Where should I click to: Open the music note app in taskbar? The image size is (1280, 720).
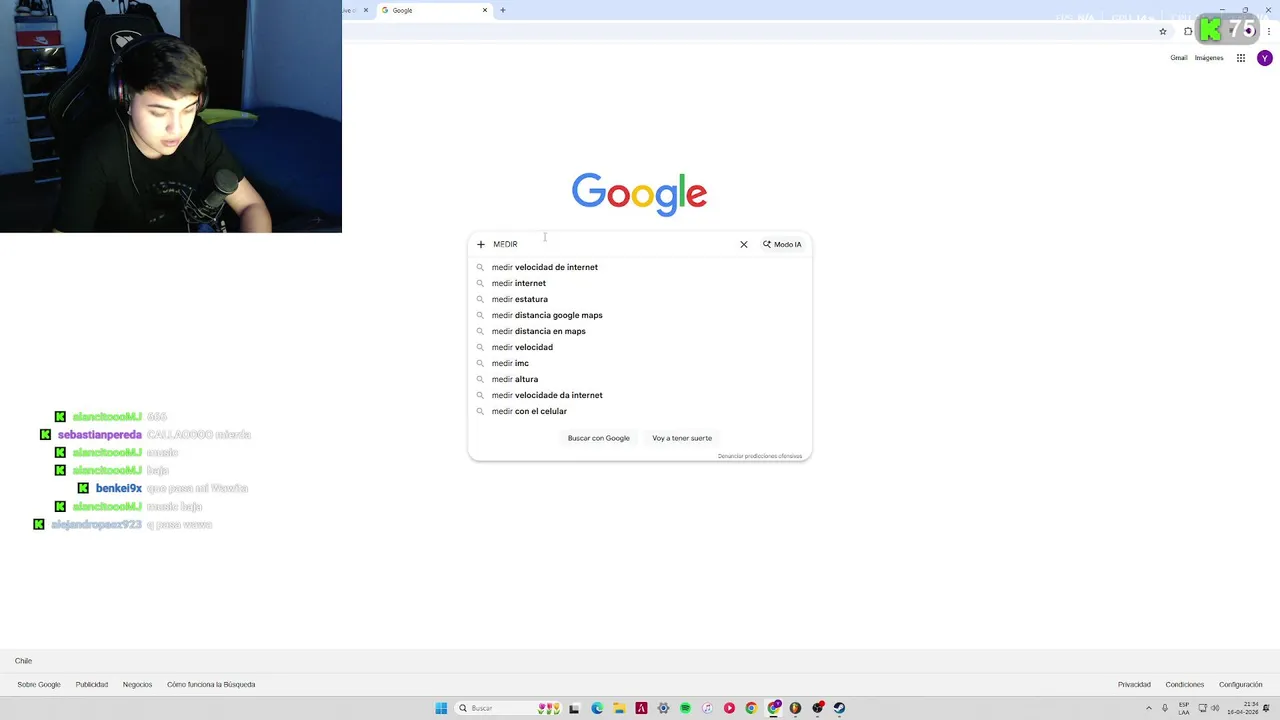(x=707, y=708)
